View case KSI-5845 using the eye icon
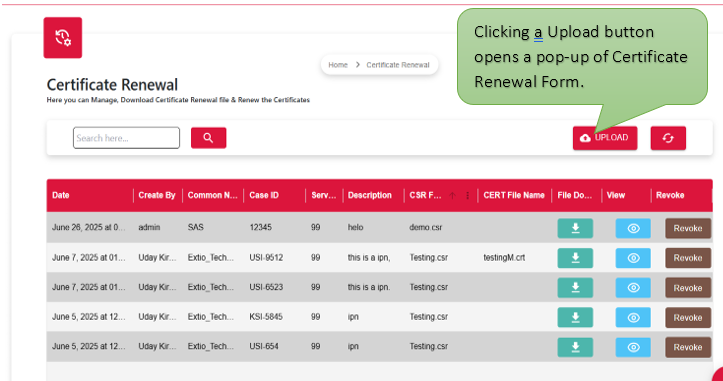The width and height of the screenshot is (723, 381). (x=633, y=317)
